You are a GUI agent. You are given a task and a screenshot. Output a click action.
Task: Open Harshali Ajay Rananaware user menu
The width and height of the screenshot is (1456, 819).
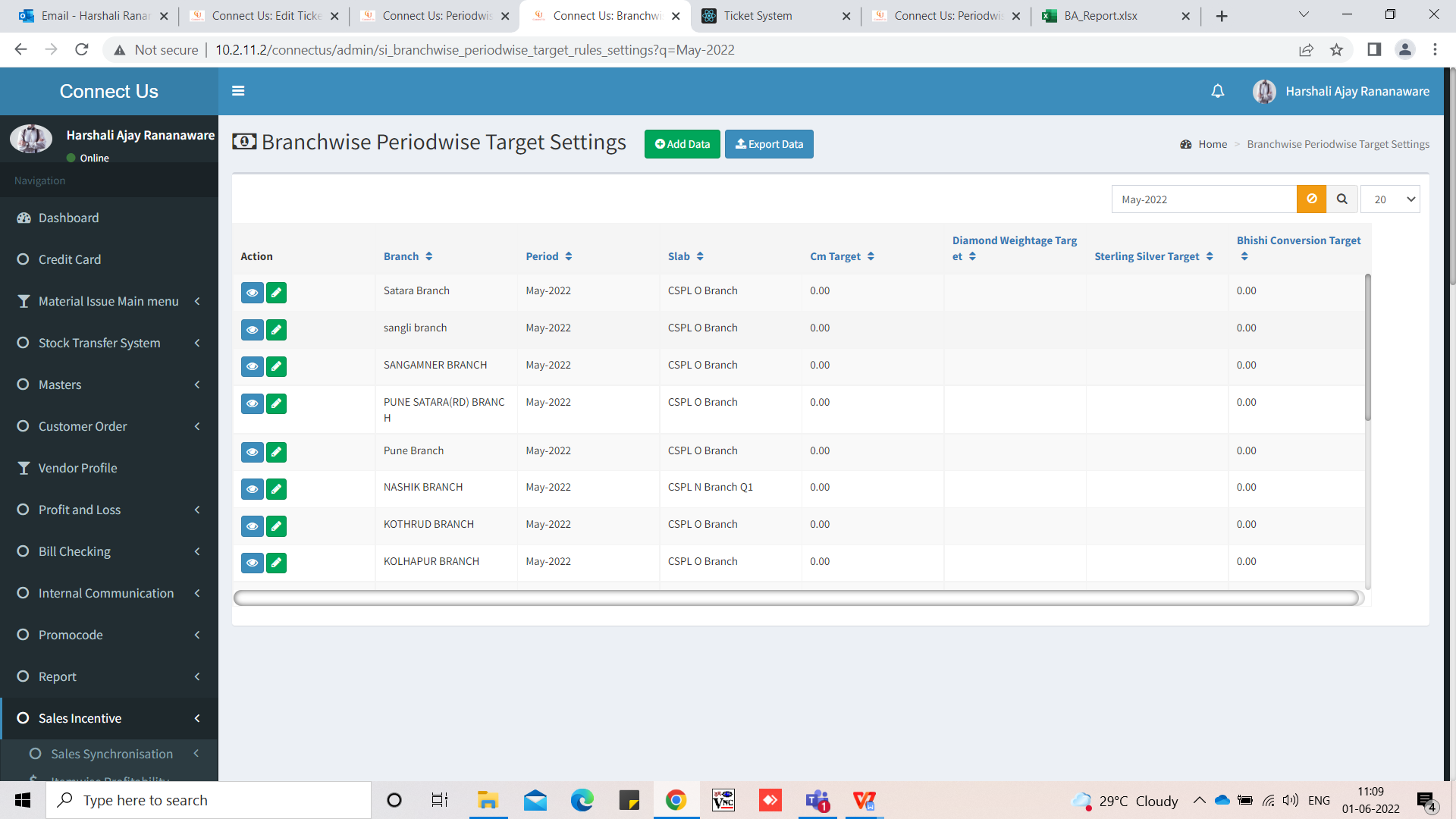(x=1341, y=91)
